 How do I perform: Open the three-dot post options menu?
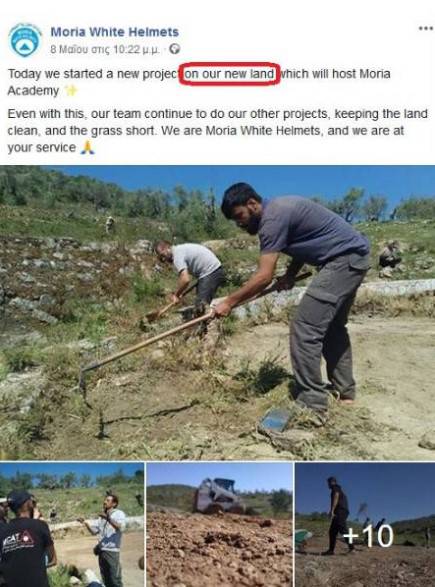[x=426, y=28]
